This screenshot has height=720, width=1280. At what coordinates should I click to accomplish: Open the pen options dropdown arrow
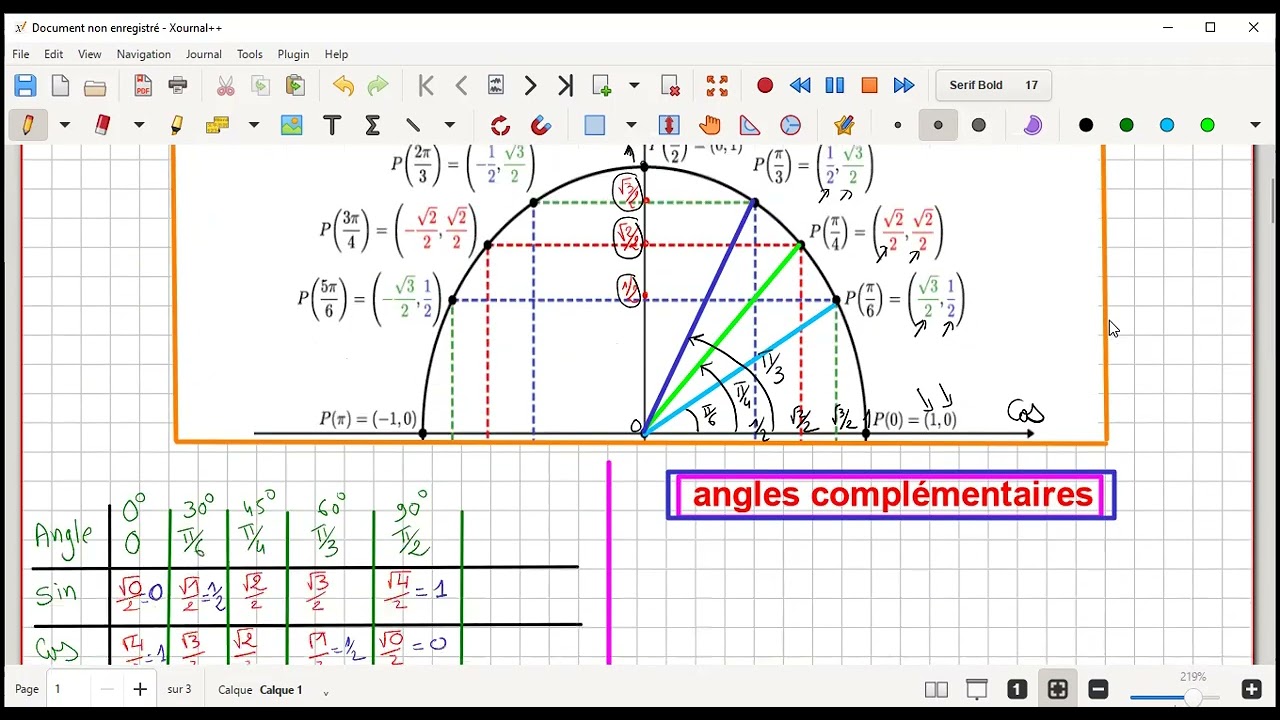tap(65, 125)
